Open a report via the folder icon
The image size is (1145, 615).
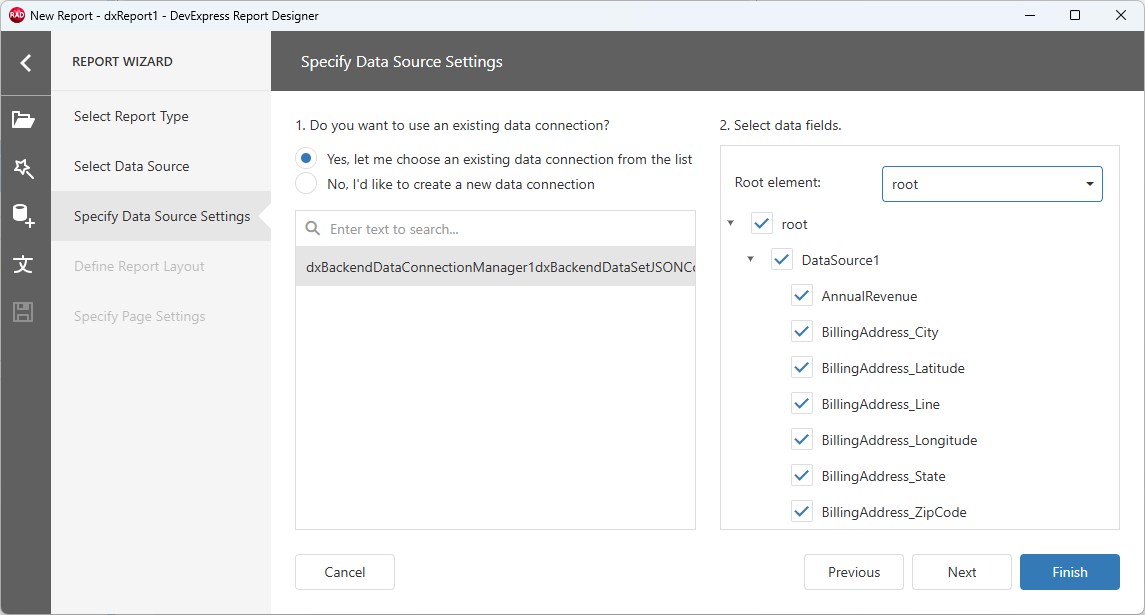pyautogui.click(x=25, y=117)
